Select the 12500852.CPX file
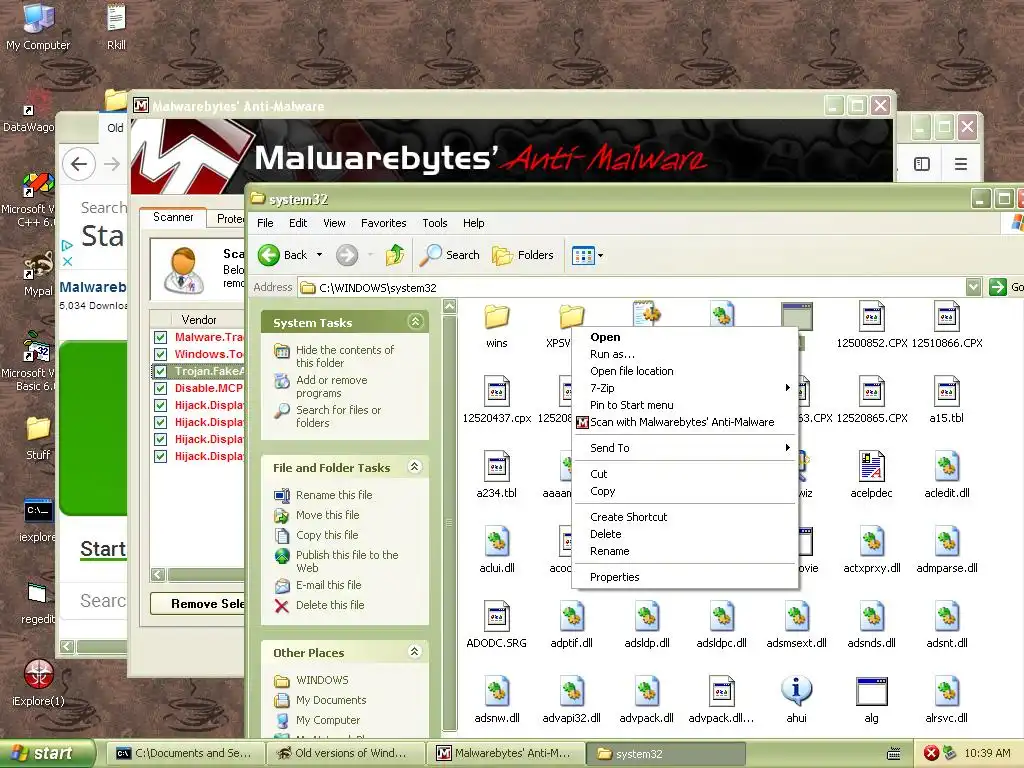This screenshot has height=768, width=1024. coord(872,326)
